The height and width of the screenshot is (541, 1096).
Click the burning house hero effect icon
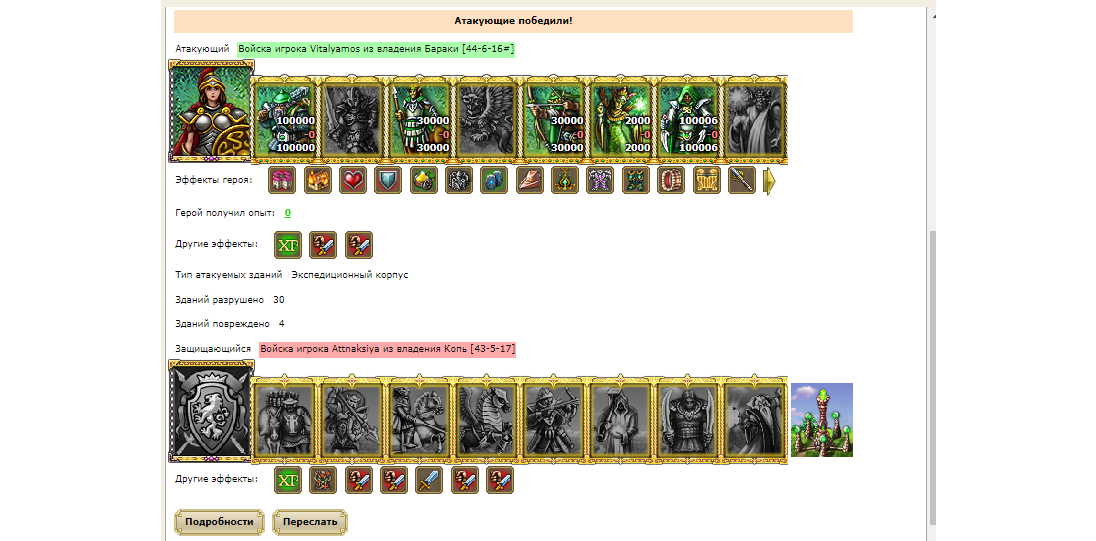coord(317,180)
